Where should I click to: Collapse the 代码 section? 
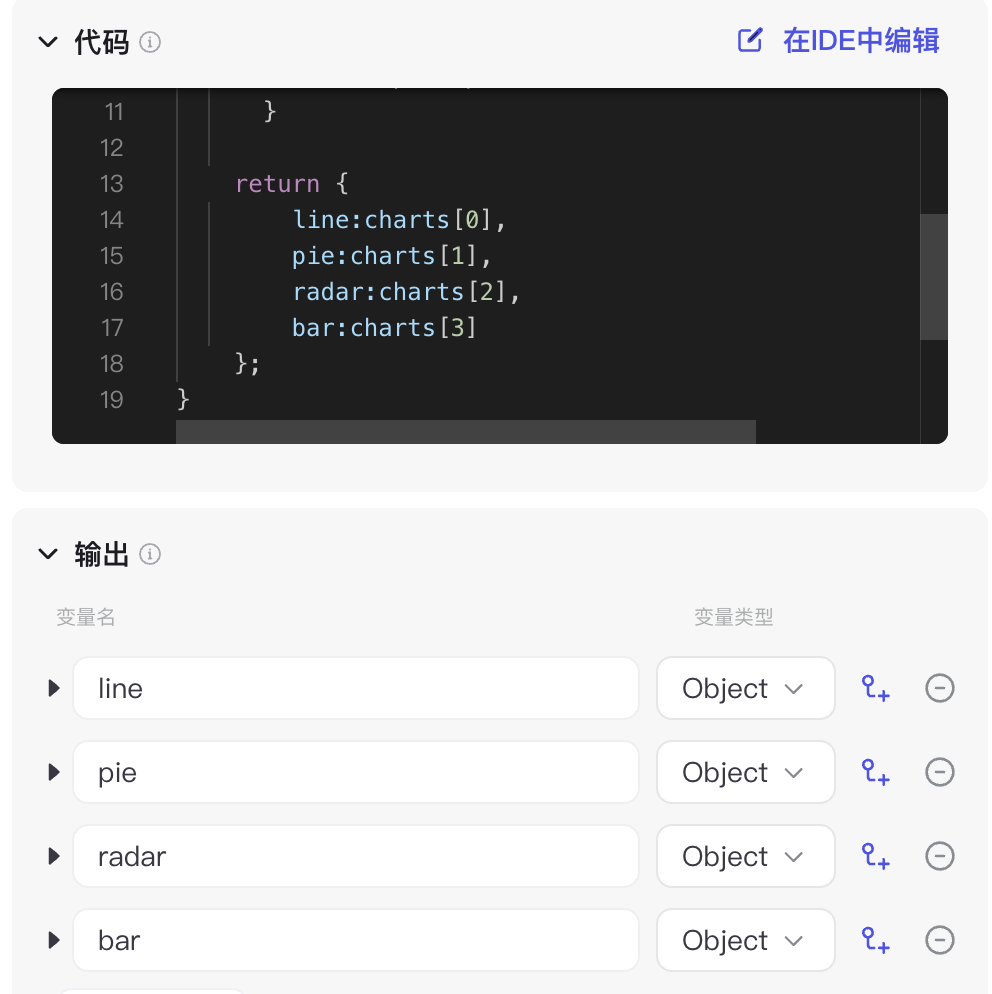click(x=48, y=42)
